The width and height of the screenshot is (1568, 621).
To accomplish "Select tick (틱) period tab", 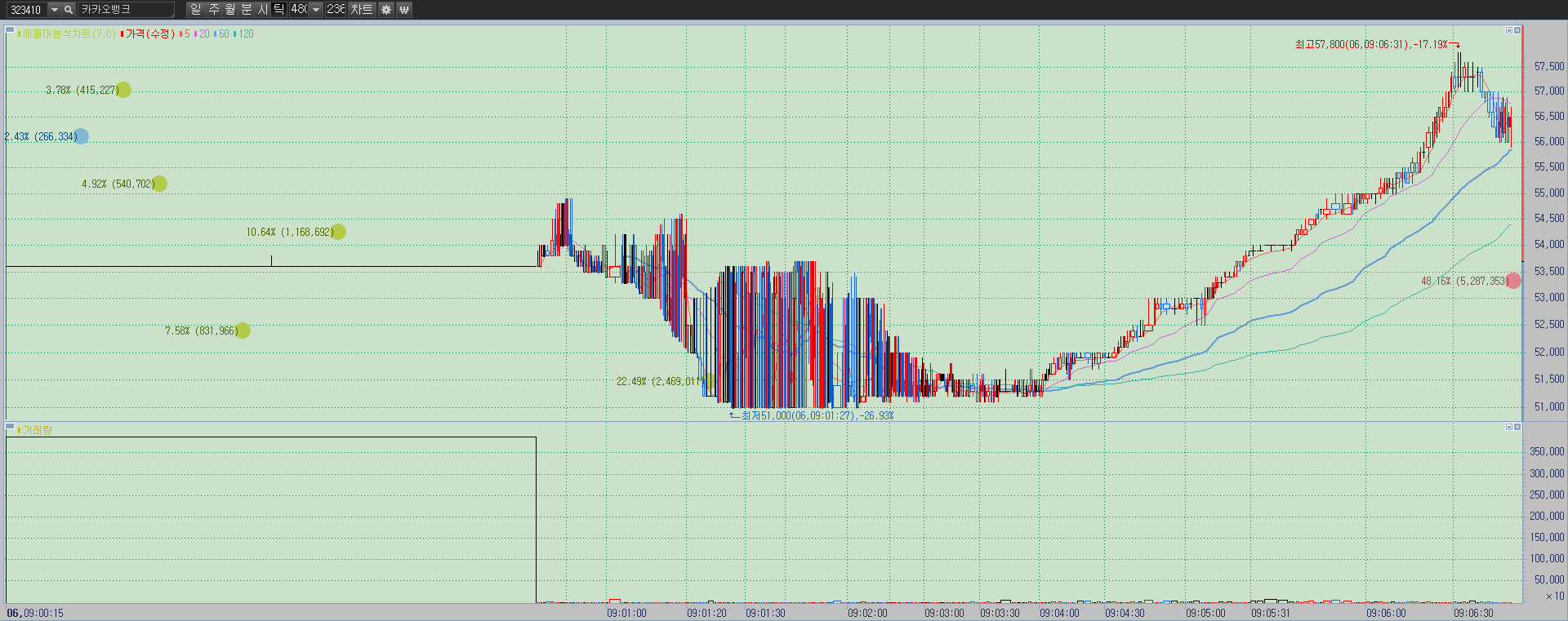I will point(278,10).
